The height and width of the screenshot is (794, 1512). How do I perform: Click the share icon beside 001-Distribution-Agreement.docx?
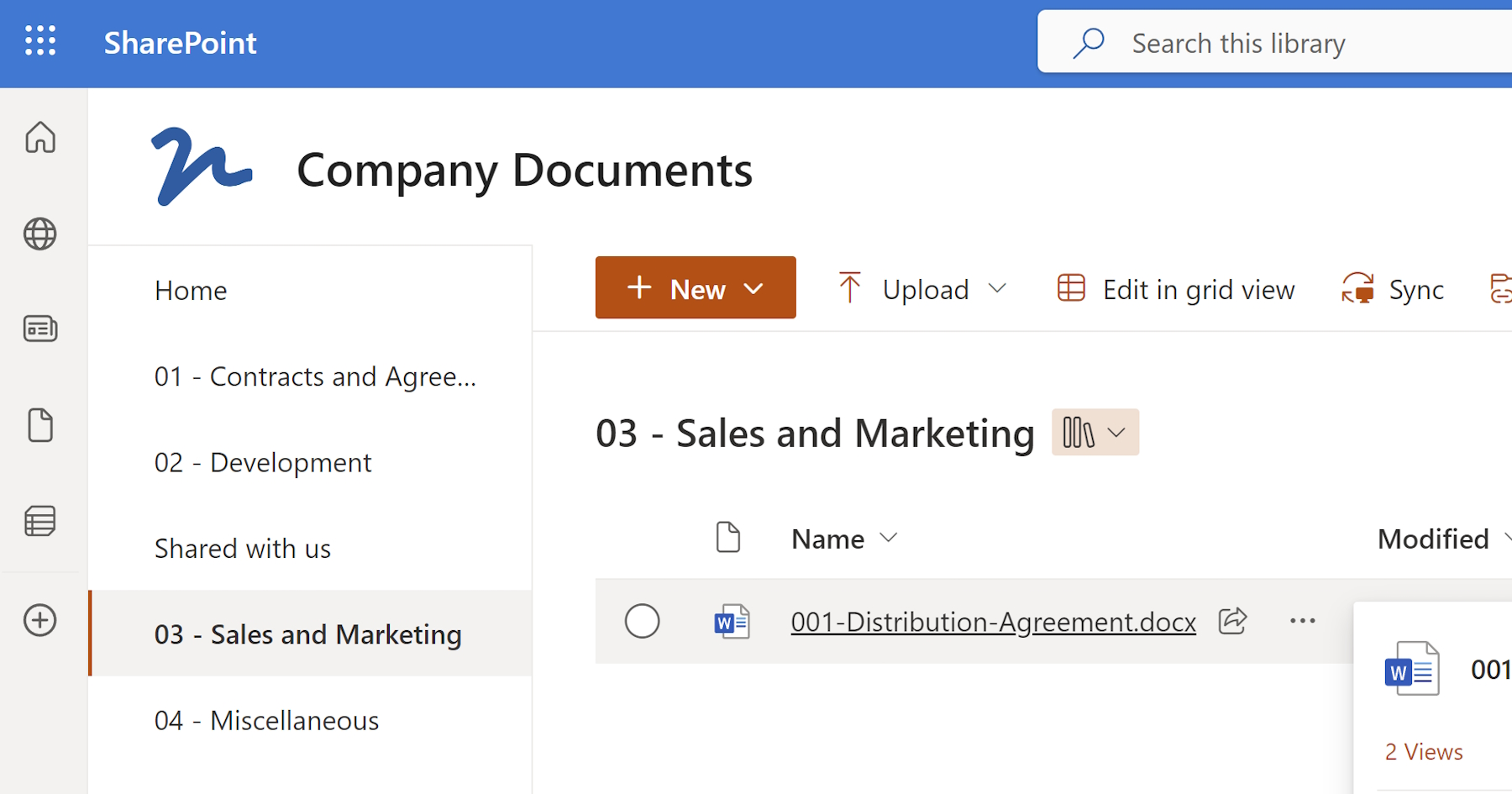click(x=1232, y=621)
